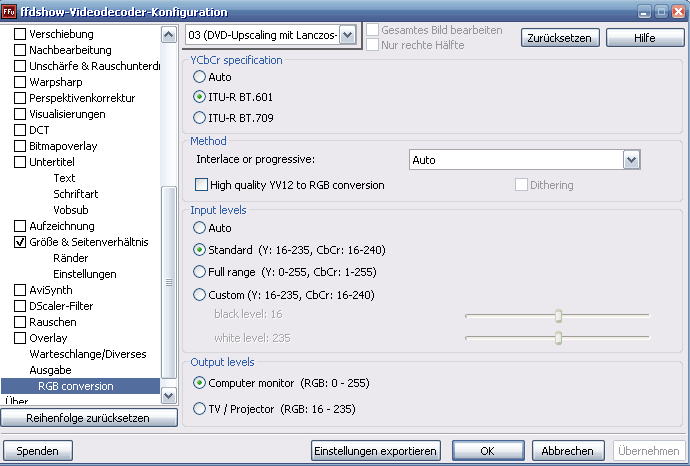690x466 pixels.
Task: Toggle the DCT filter checkbox
Action: [x=20, y=130]
